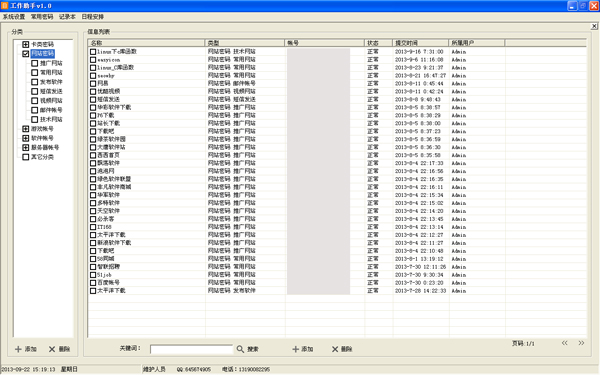Select the 新浪软件下载 list entry
This screenshot has height=375, width=600.
tap(114, 243)
